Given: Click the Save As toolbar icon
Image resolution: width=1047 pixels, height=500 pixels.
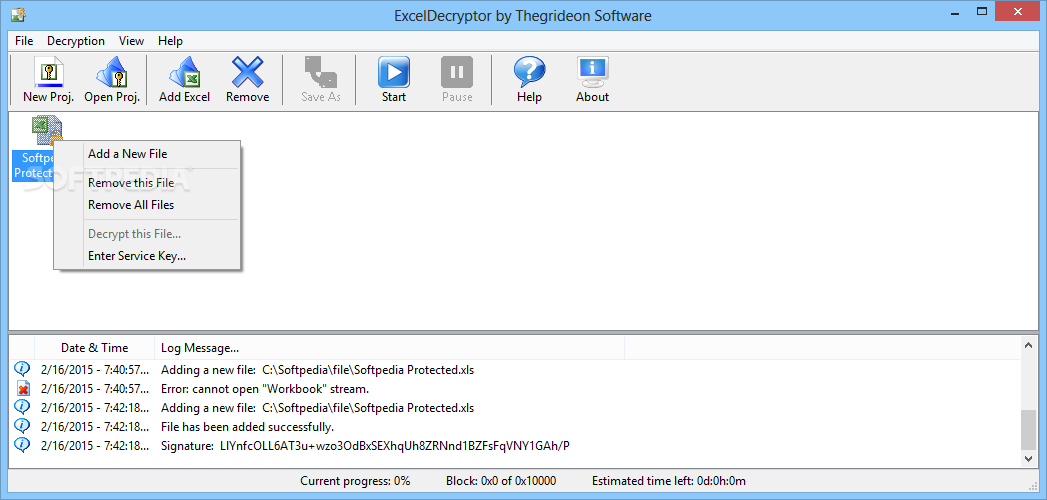Looking at the screenshot, I should coord(321,72).
